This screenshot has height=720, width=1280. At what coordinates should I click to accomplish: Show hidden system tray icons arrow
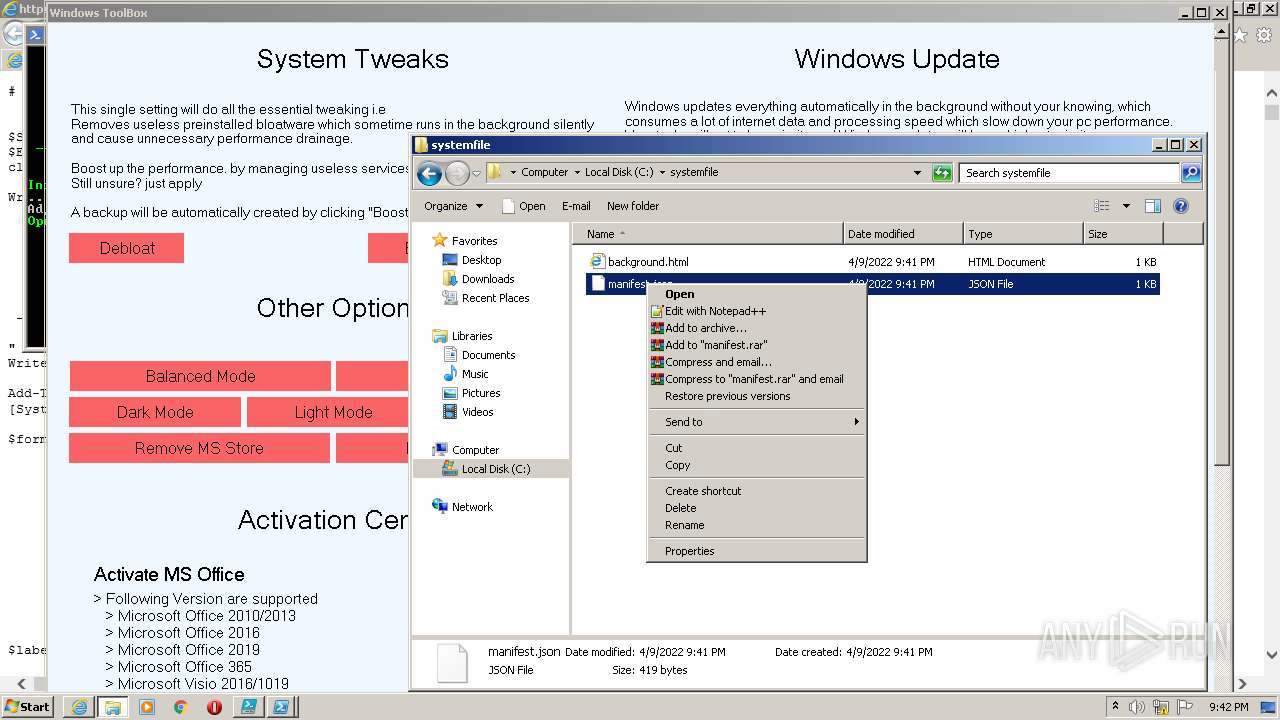click(x=1116, y=706)
